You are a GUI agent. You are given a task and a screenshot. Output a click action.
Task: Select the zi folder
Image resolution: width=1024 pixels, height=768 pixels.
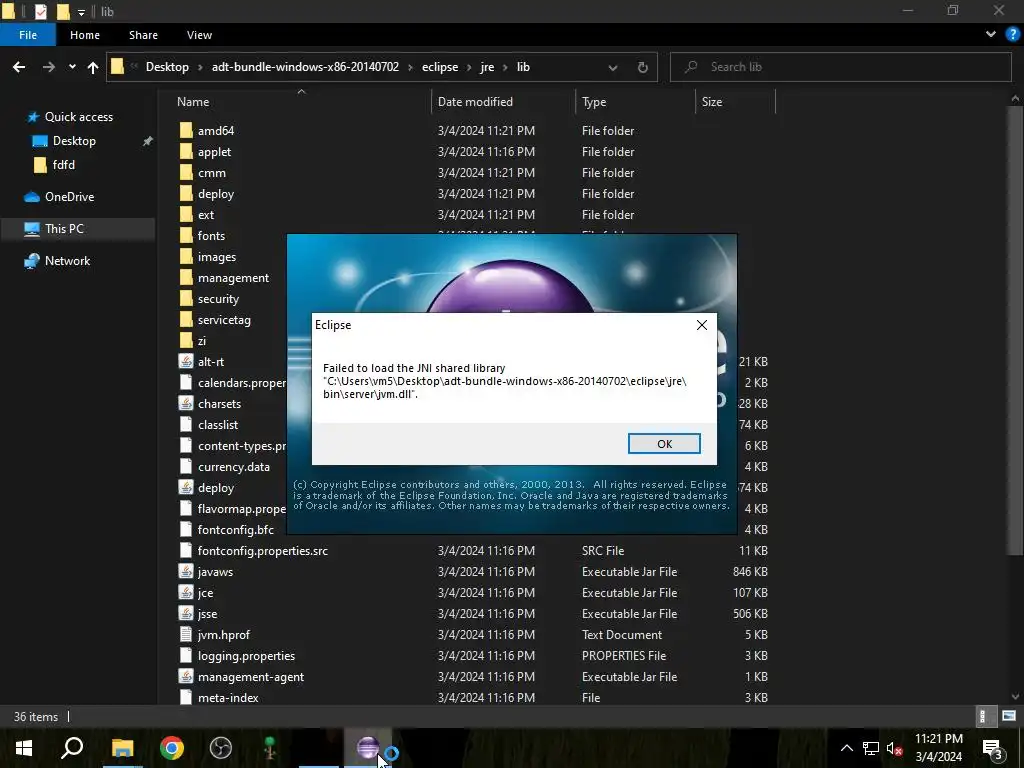pyautogui.click(x=202, y=341)
